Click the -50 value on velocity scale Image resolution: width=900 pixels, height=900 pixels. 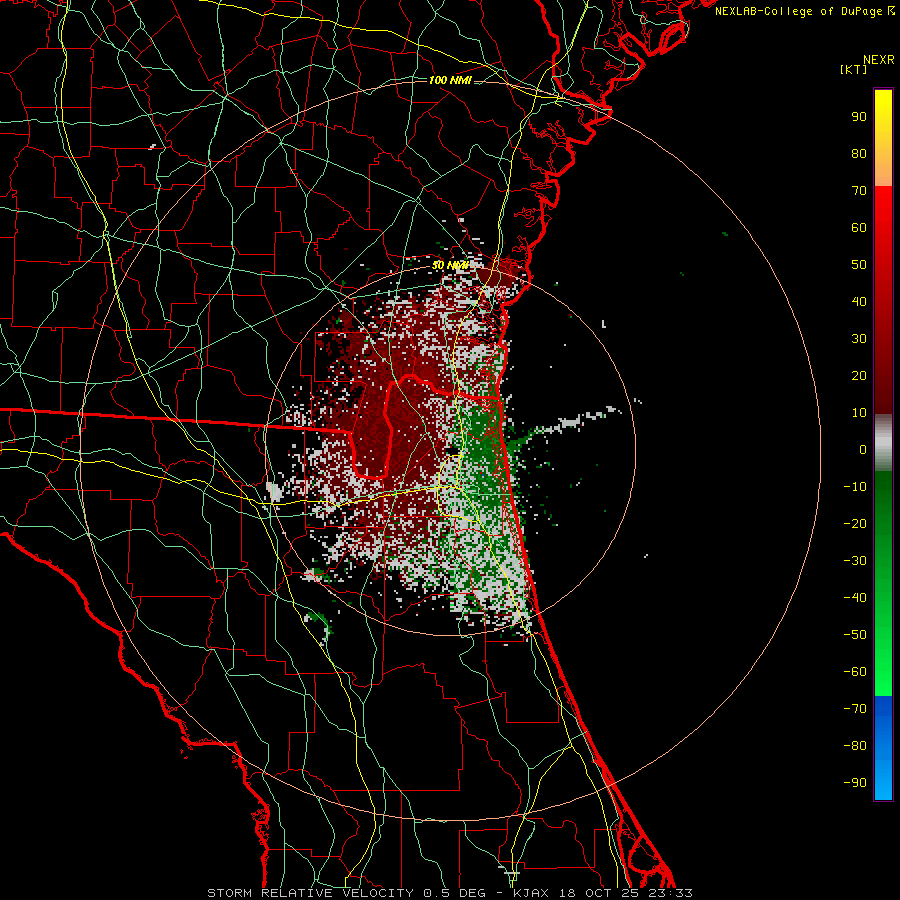click(855, 635)
